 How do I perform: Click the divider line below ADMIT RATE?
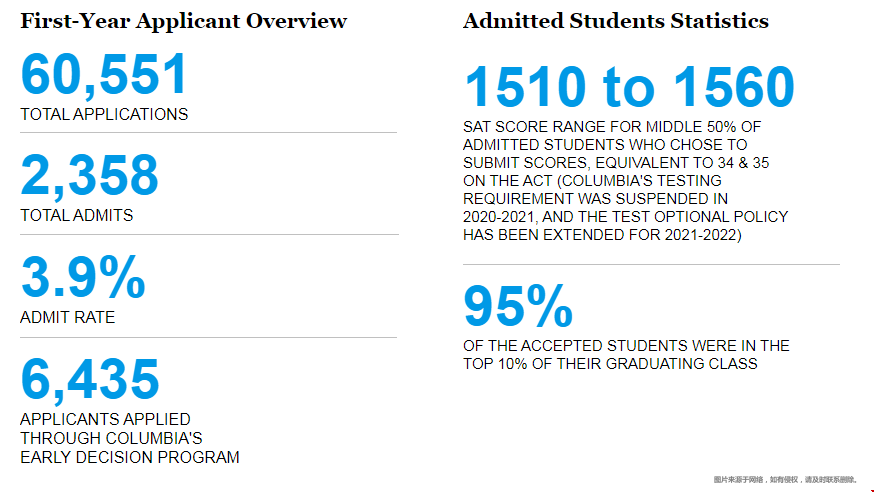pyautogui.click(x=208, y=337)
